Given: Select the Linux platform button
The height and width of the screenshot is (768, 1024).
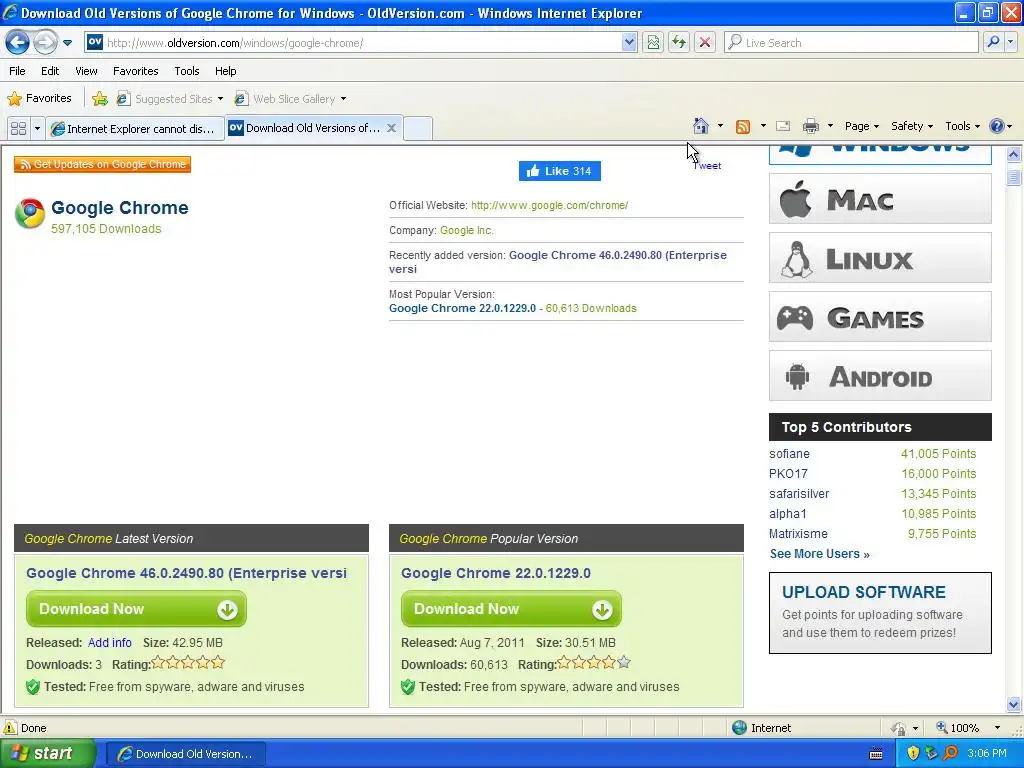Looking at the screenshot, I should pos(880,258).
